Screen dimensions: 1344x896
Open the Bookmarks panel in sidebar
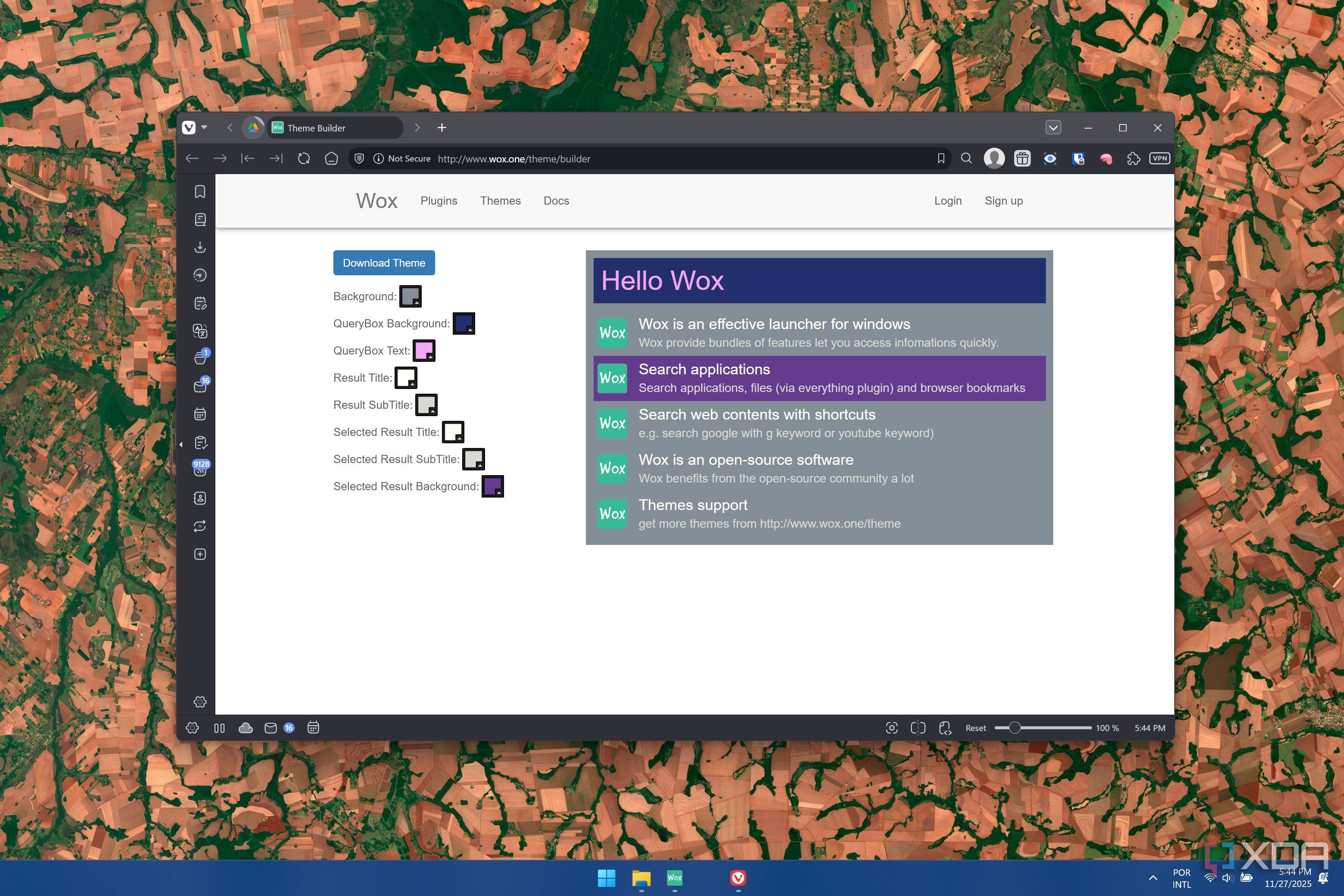(x=200, y=191)
